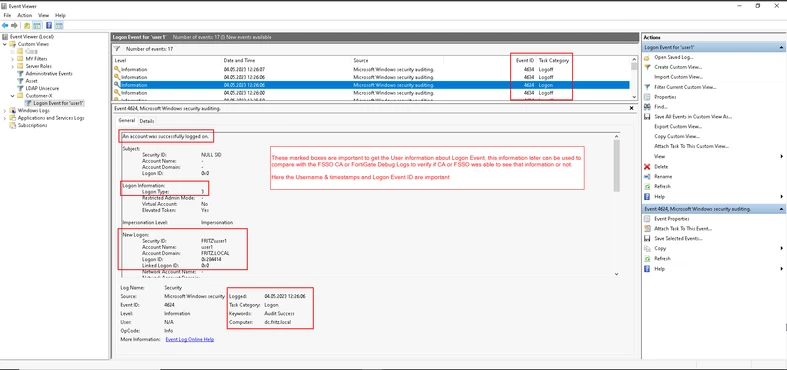Screen dimensions: 787x370
Task: Open the View submenu arrow in Actions
Action: 781,157
